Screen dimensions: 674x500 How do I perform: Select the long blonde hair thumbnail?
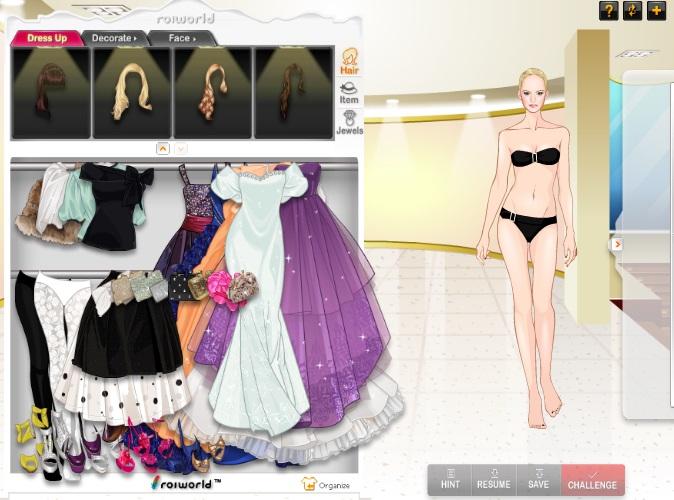click(x=132, y=92)
